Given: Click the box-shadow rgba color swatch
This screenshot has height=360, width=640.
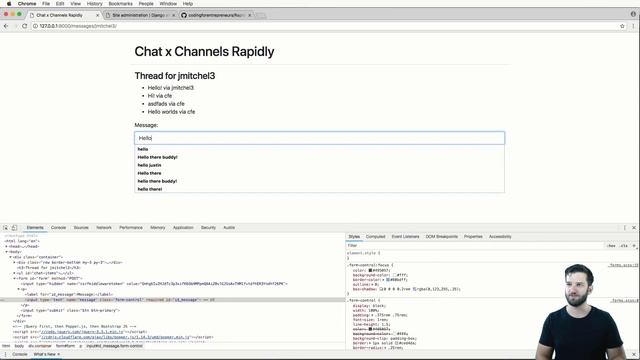Looking at the screenshot, I should [x=414, y=289].
